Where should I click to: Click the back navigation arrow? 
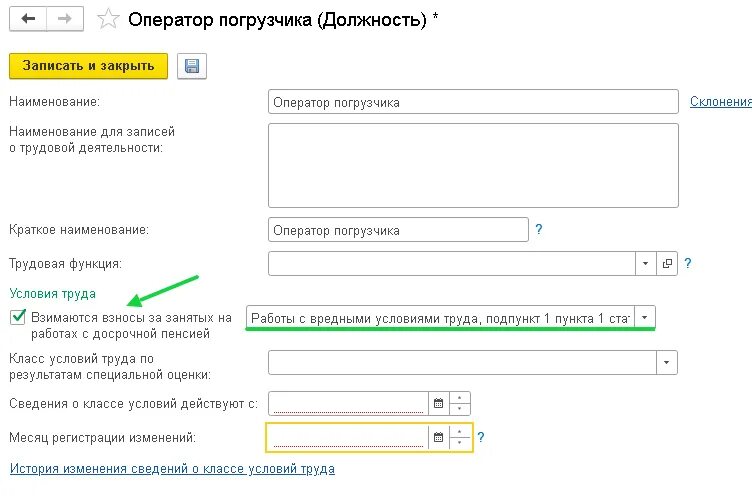click(x=28, y=19)
